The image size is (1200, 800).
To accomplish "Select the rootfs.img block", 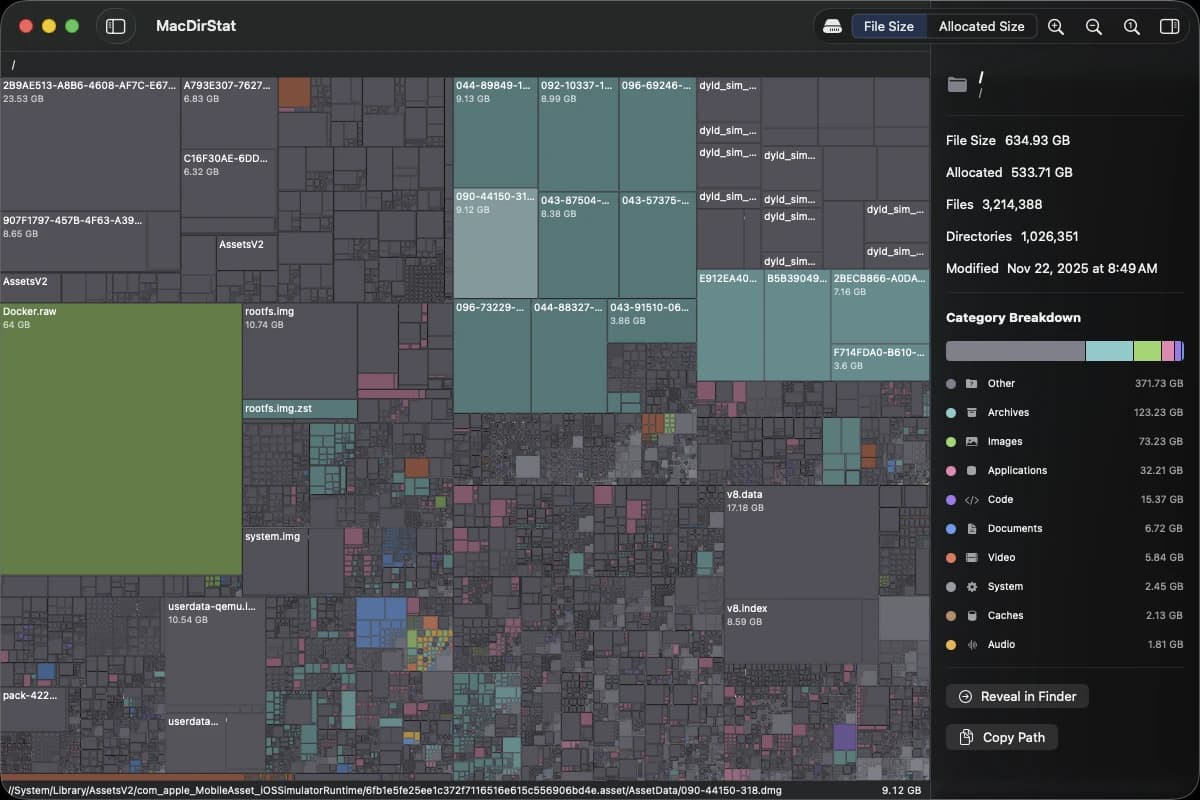I will pos(299,351).
